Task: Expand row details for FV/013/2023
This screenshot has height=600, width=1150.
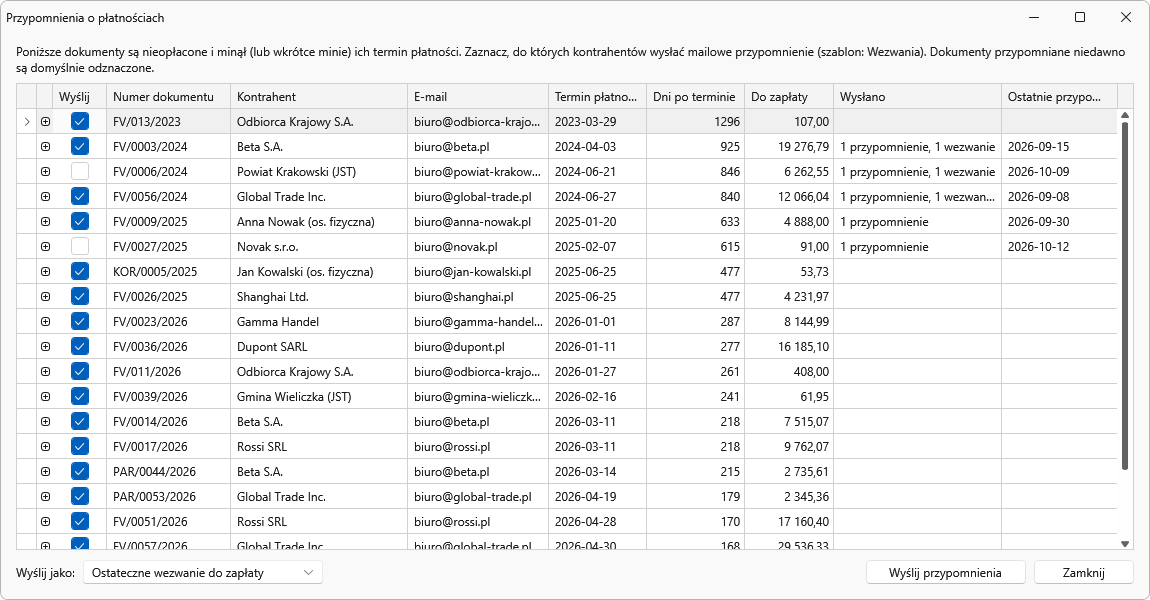Action: pyautogui.click(x=45, y=122)
